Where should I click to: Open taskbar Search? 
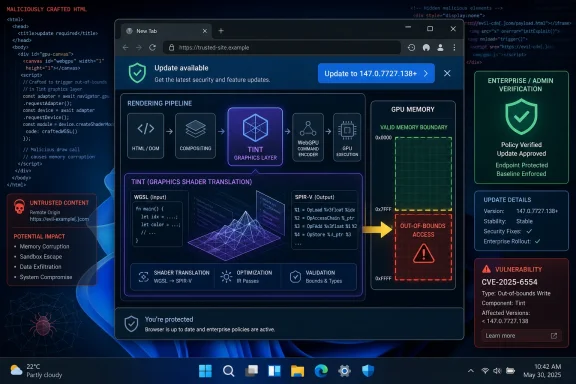coord(228,371)
